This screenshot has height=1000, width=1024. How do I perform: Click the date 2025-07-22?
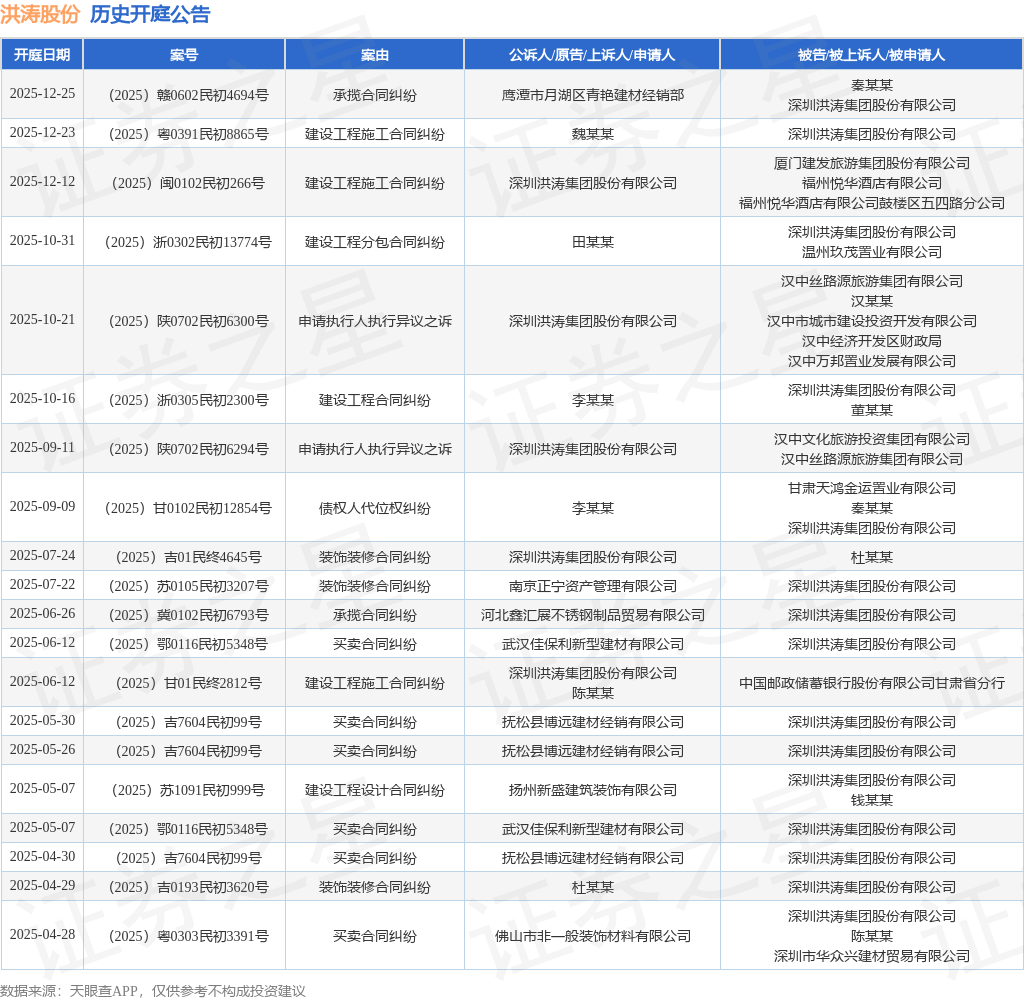click(x=42, y=584)
